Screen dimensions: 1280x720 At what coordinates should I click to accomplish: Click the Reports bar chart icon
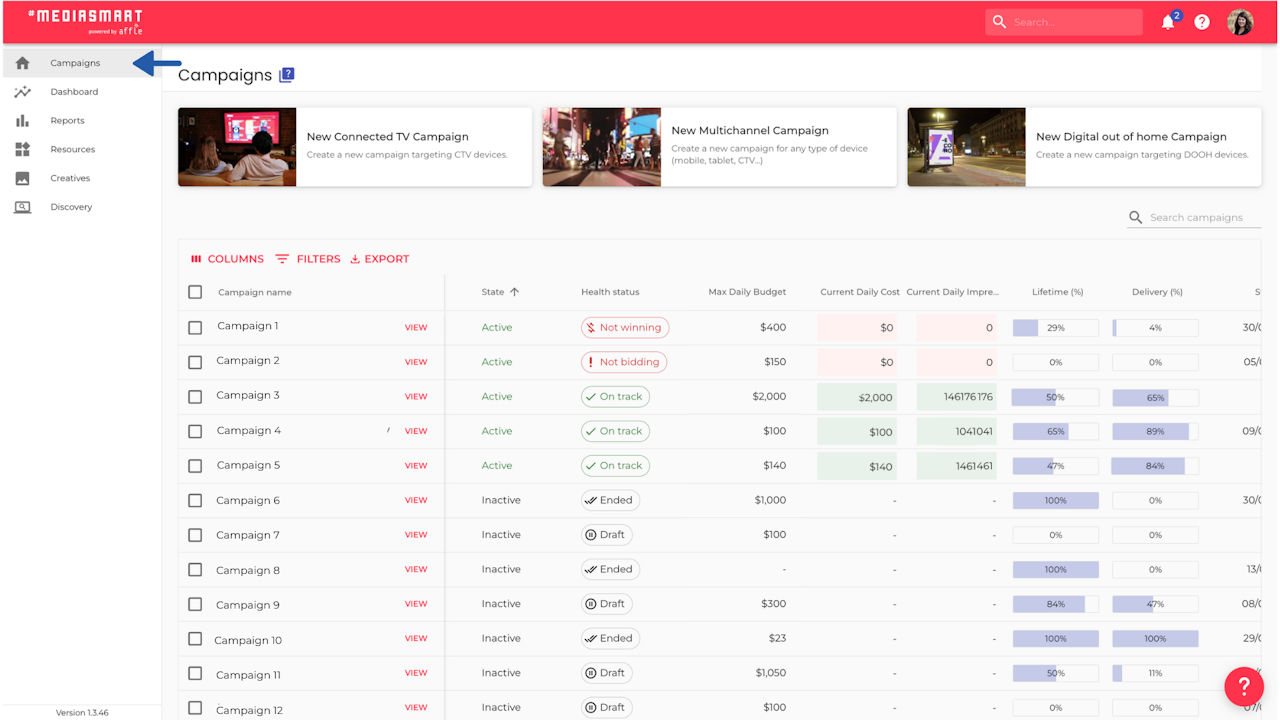coord(22,121)
